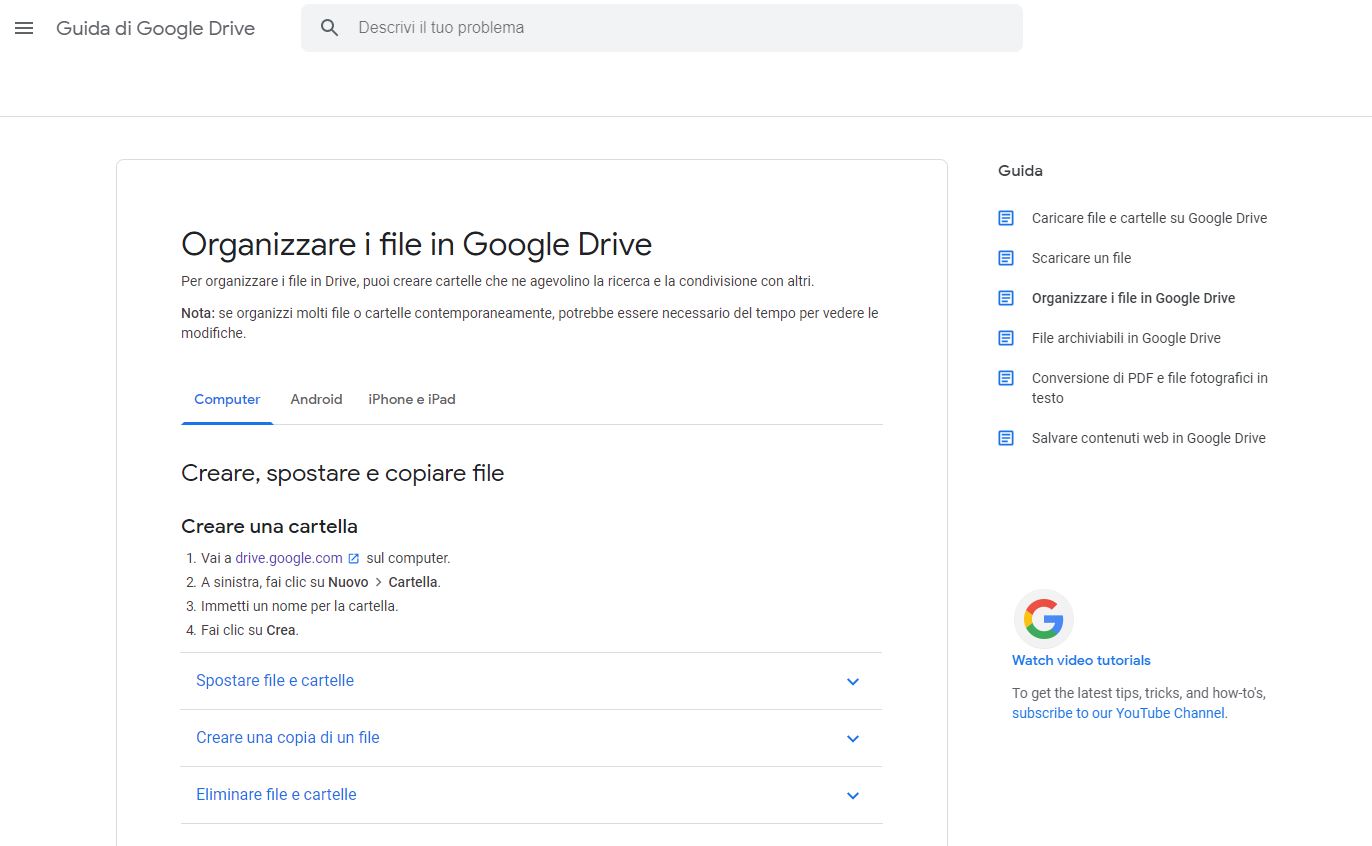
Task: Click the Creare, spostare e copiare file heading
Action: pyautogui.click(x=342, y=473)
